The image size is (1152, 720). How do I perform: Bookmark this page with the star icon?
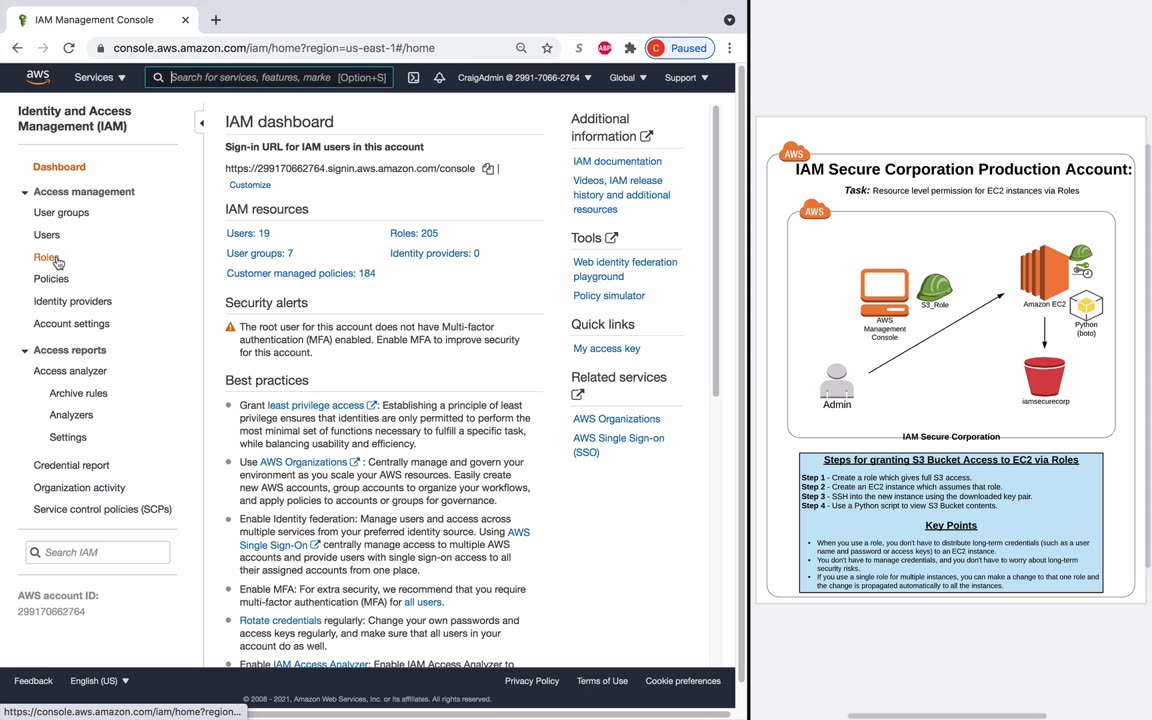point(547,48)
